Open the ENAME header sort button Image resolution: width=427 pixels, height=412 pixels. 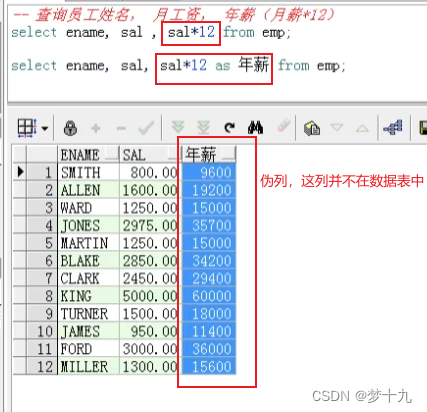click(111, 154)
